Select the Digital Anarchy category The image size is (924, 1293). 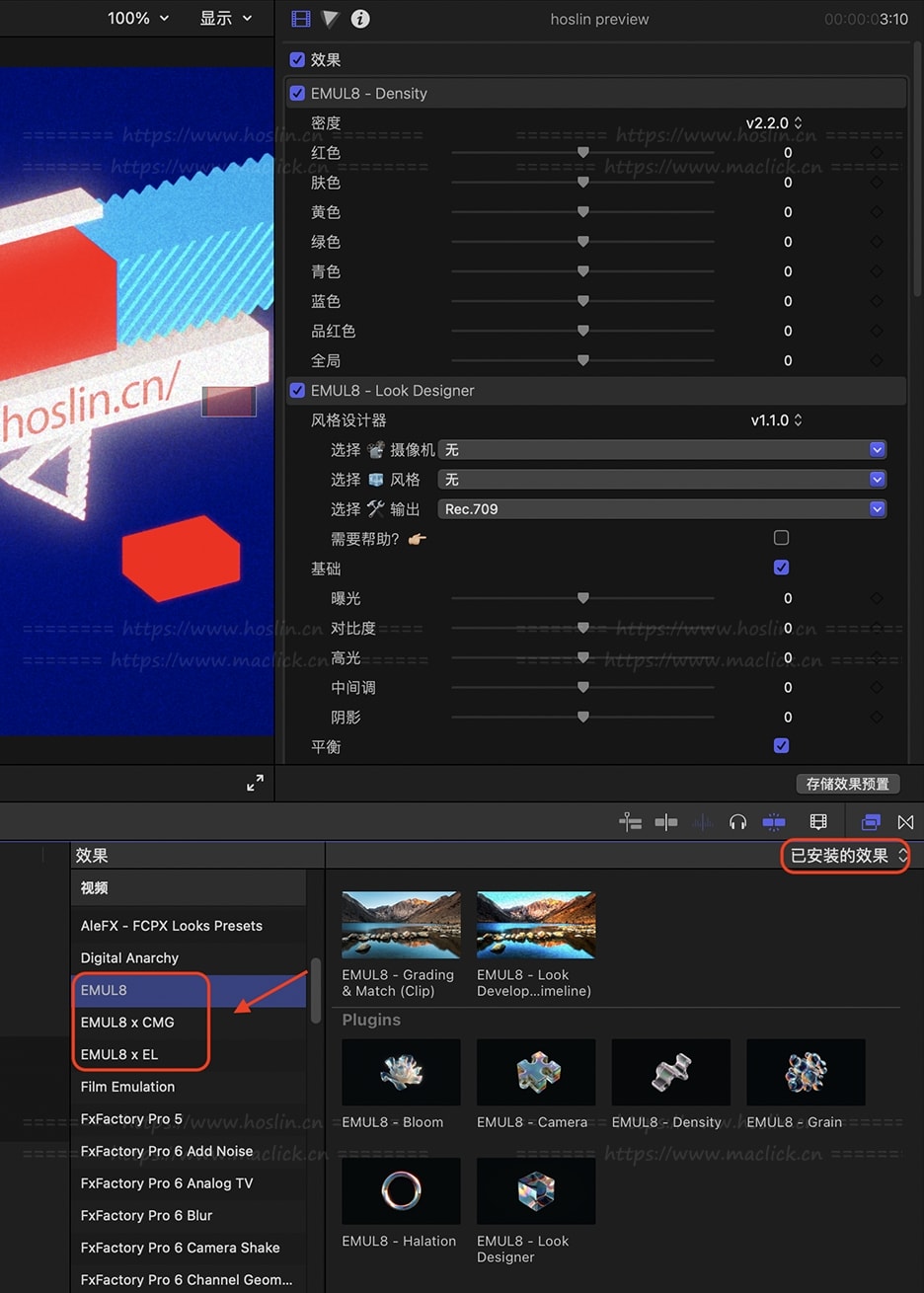pos(189,958)
